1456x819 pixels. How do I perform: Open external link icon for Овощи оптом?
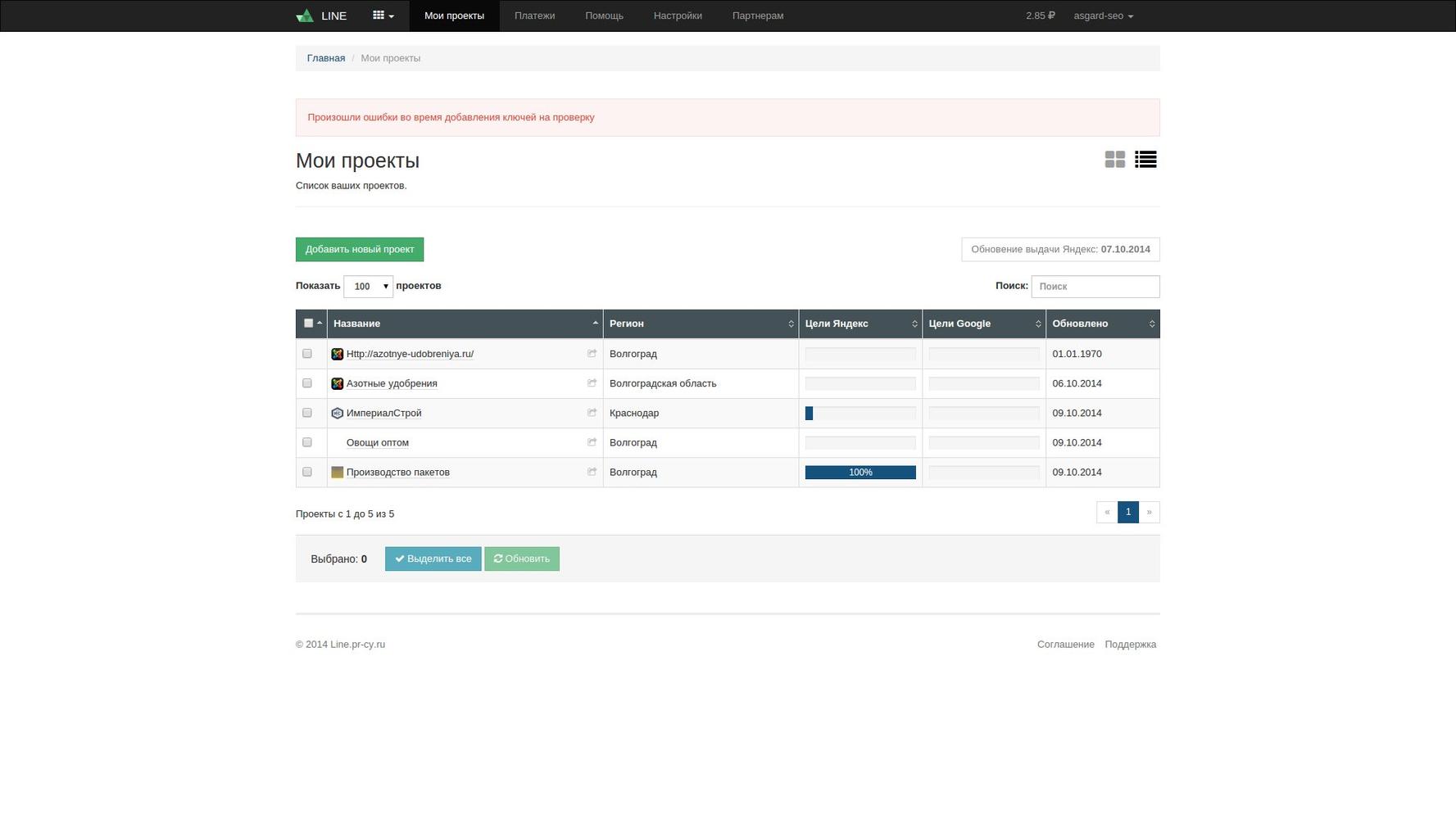tap(592, 442)
